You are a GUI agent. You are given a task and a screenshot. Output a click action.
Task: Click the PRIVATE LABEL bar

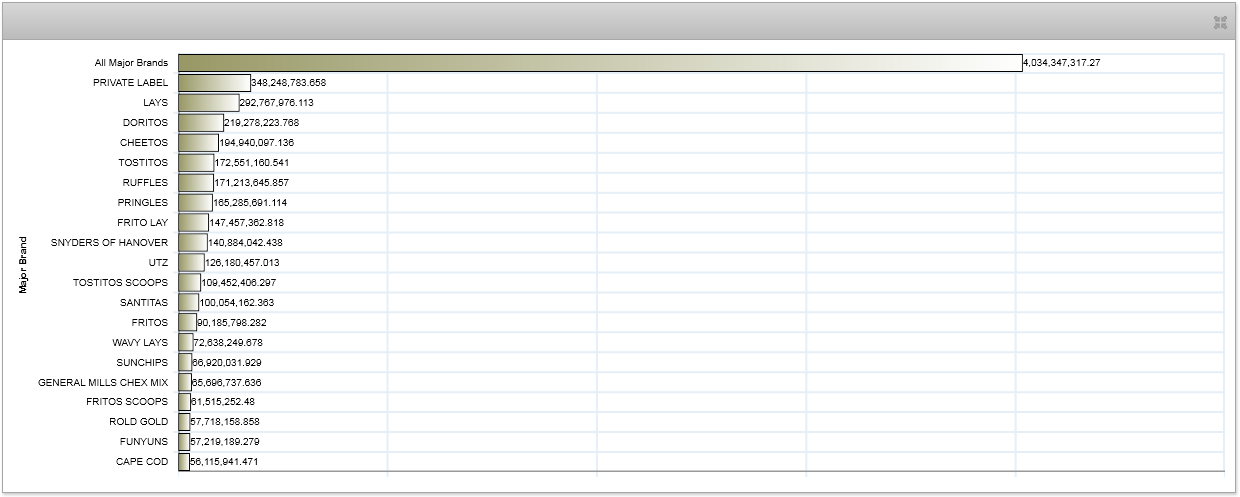214,83
